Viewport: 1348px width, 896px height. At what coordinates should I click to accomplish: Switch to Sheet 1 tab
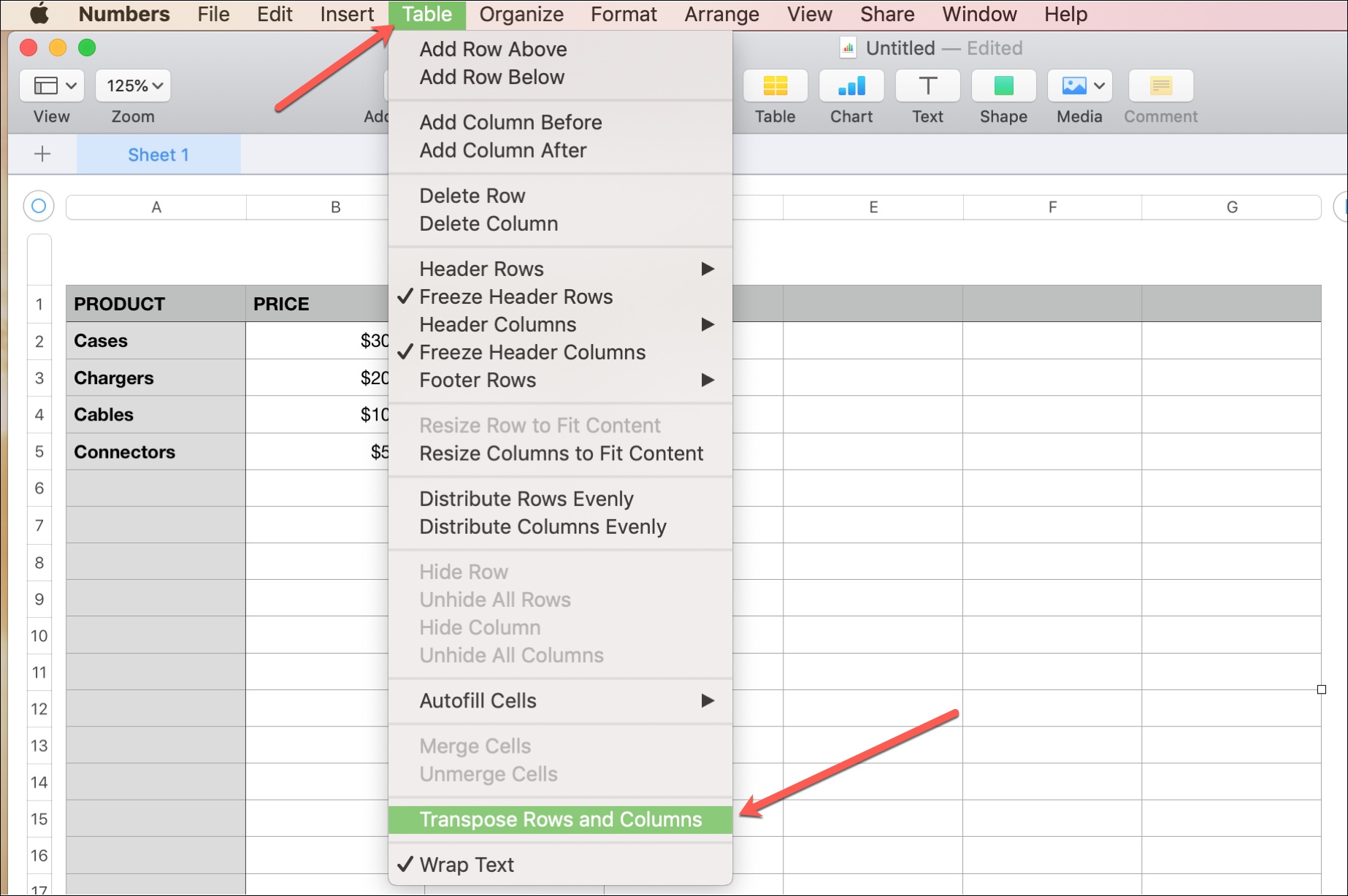(x=158, y=154)
